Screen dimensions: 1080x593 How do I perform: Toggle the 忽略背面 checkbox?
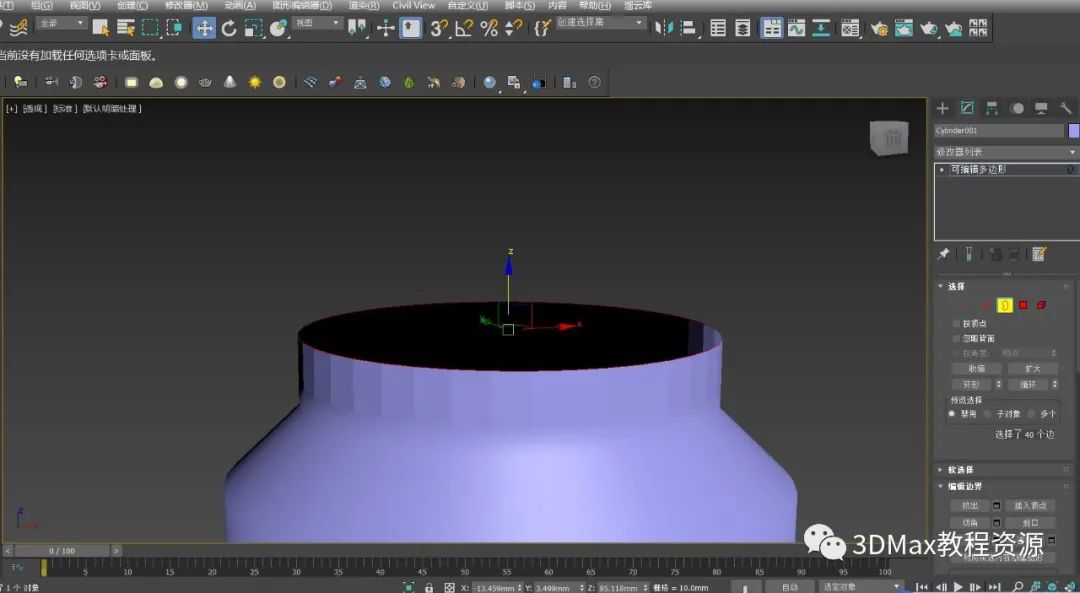pyautogui.click(x=957, y=339)
